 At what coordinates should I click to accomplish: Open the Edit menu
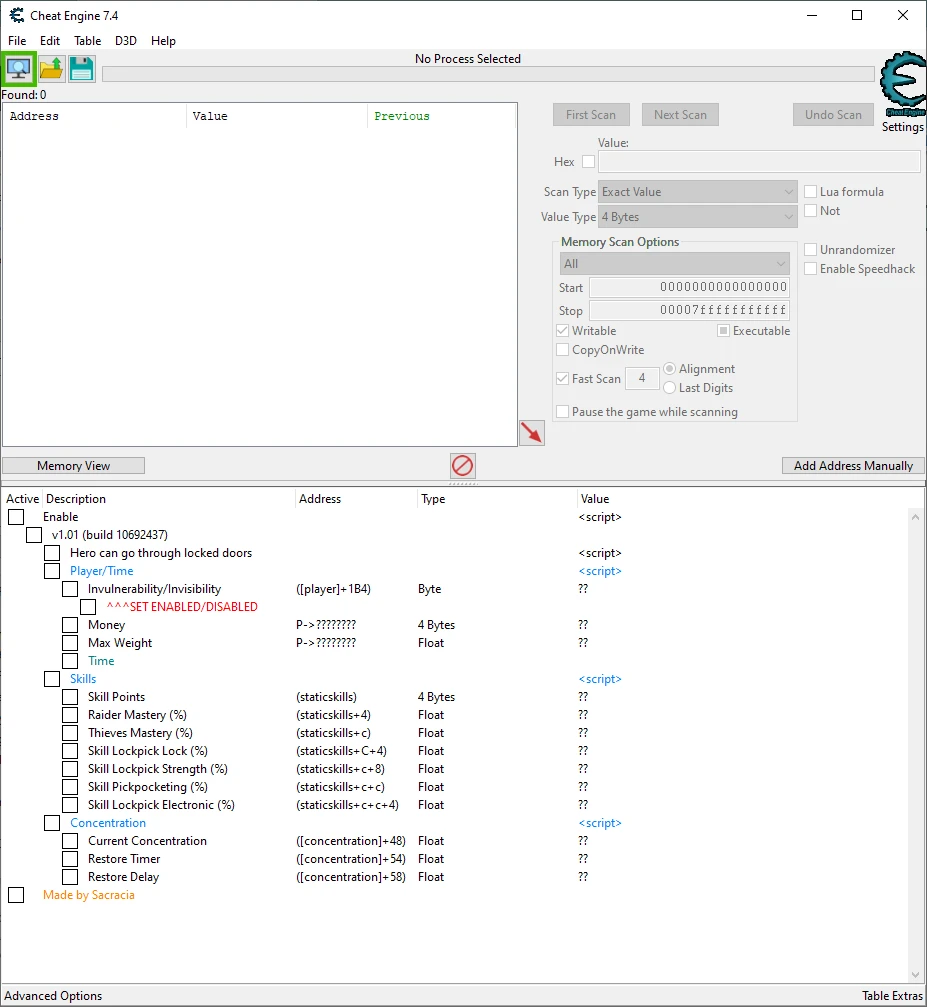pyautogui.click(x=50, y=40)
